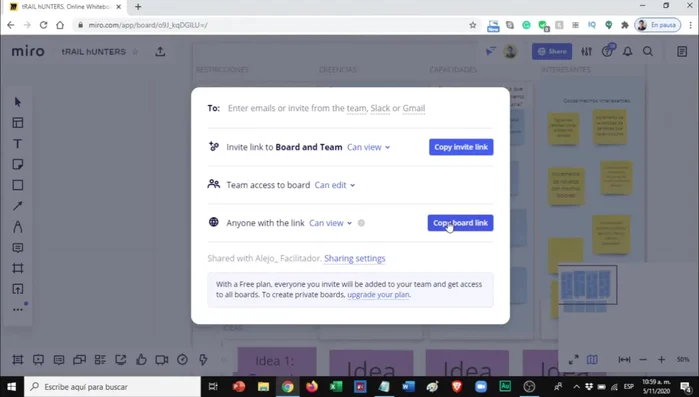Open the voting thumbs-up tool
699x397 pixels.
coord(141,360)
